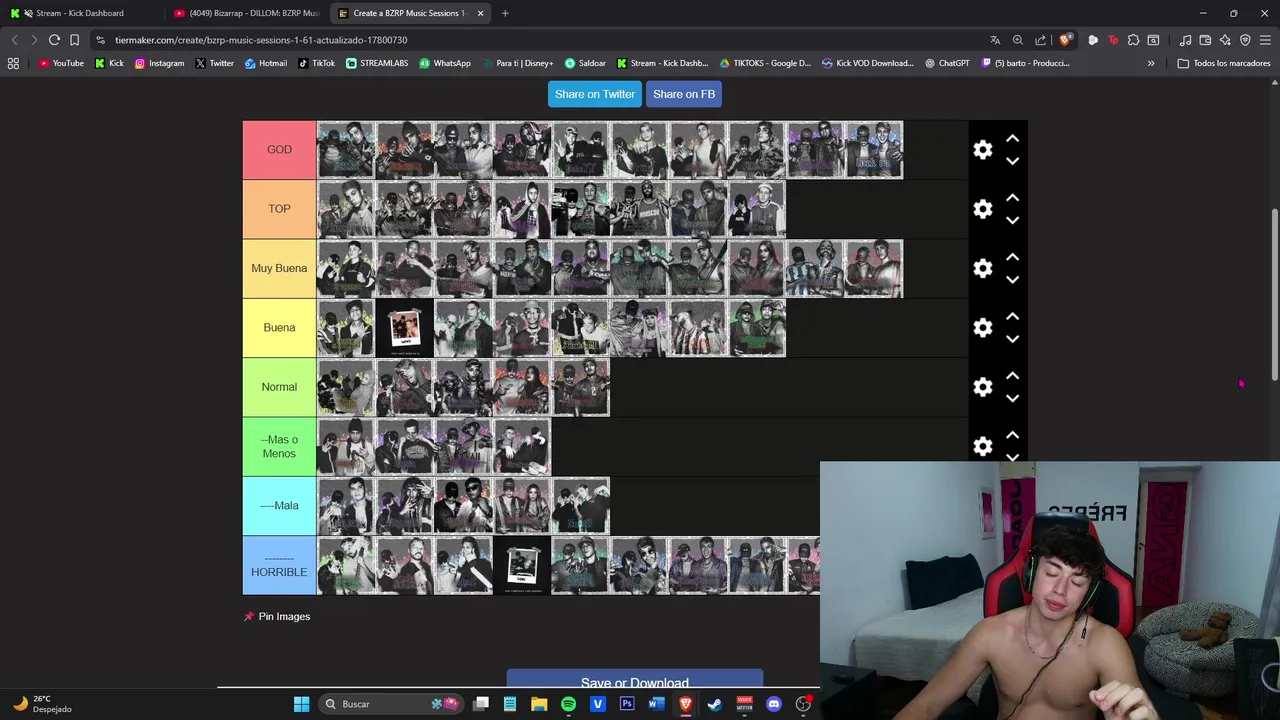Open the music note playlist icon
Viewport: 1280px width, 720px height.
pos(1185,40)
